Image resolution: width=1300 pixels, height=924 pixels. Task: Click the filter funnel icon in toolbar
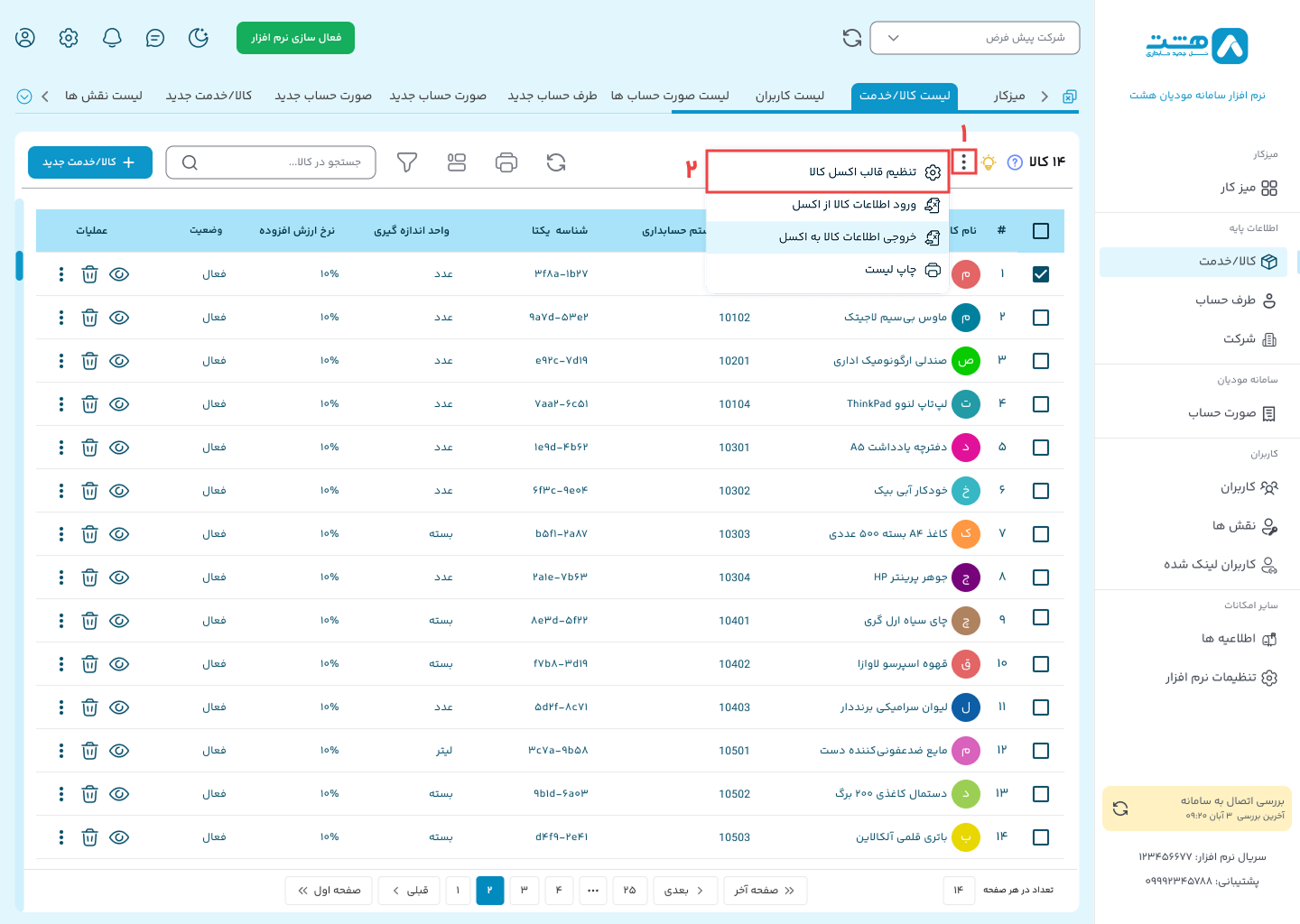[x=407, y=162]
